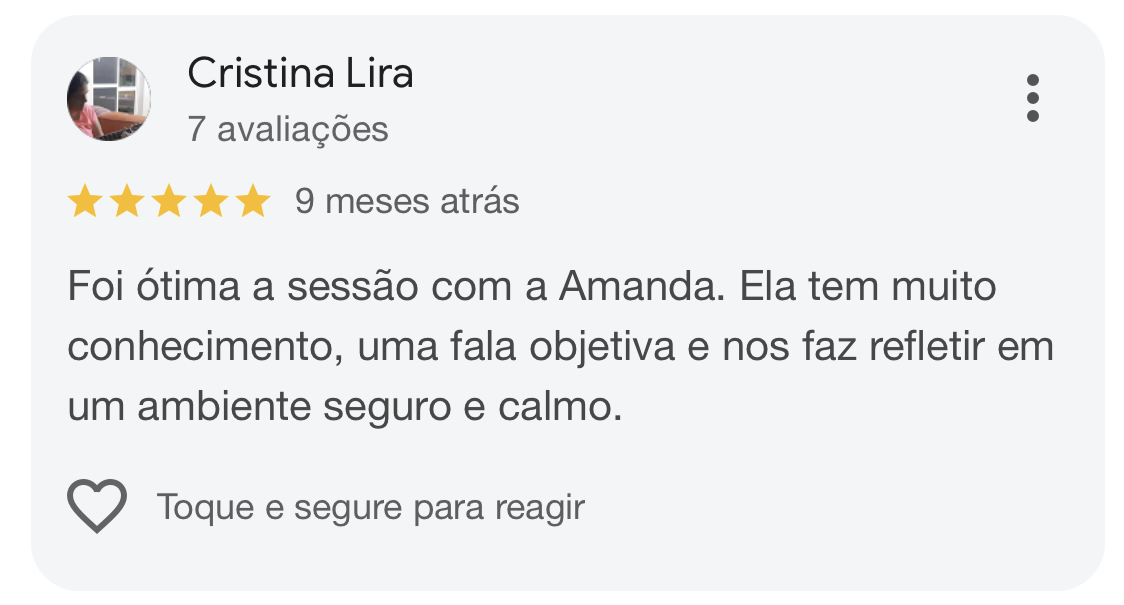Click the reviewer name Cristina Lira

[x=300, y=74]
